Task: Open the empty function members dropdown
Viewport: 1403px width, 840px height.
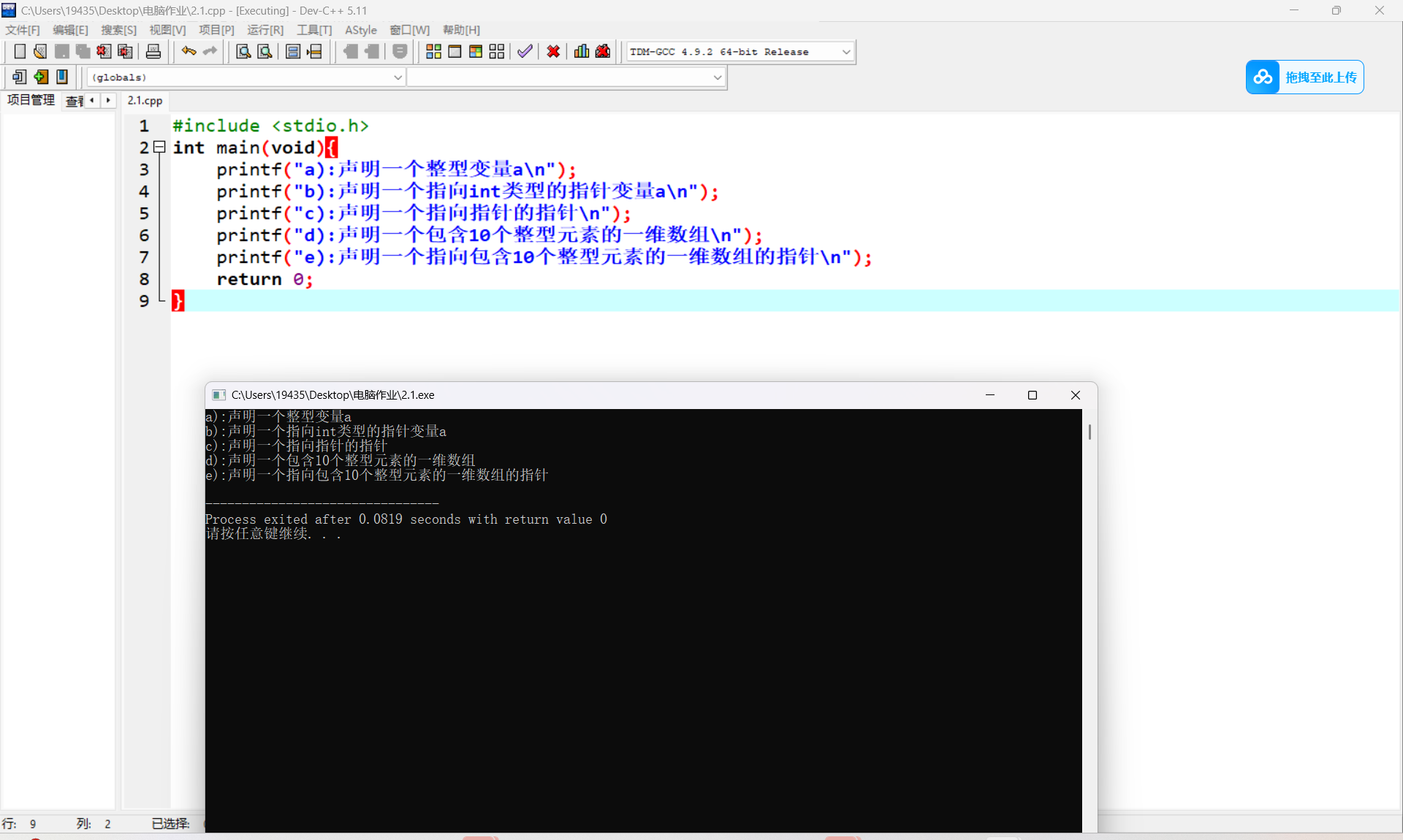Action: 717,77
